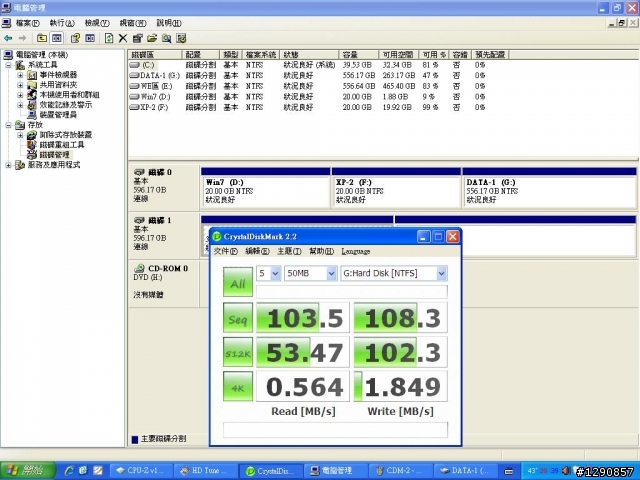Click the Internet Explorer quick launch icon
Viewport: 640px width, 480px height.
[x=70, y=471]
